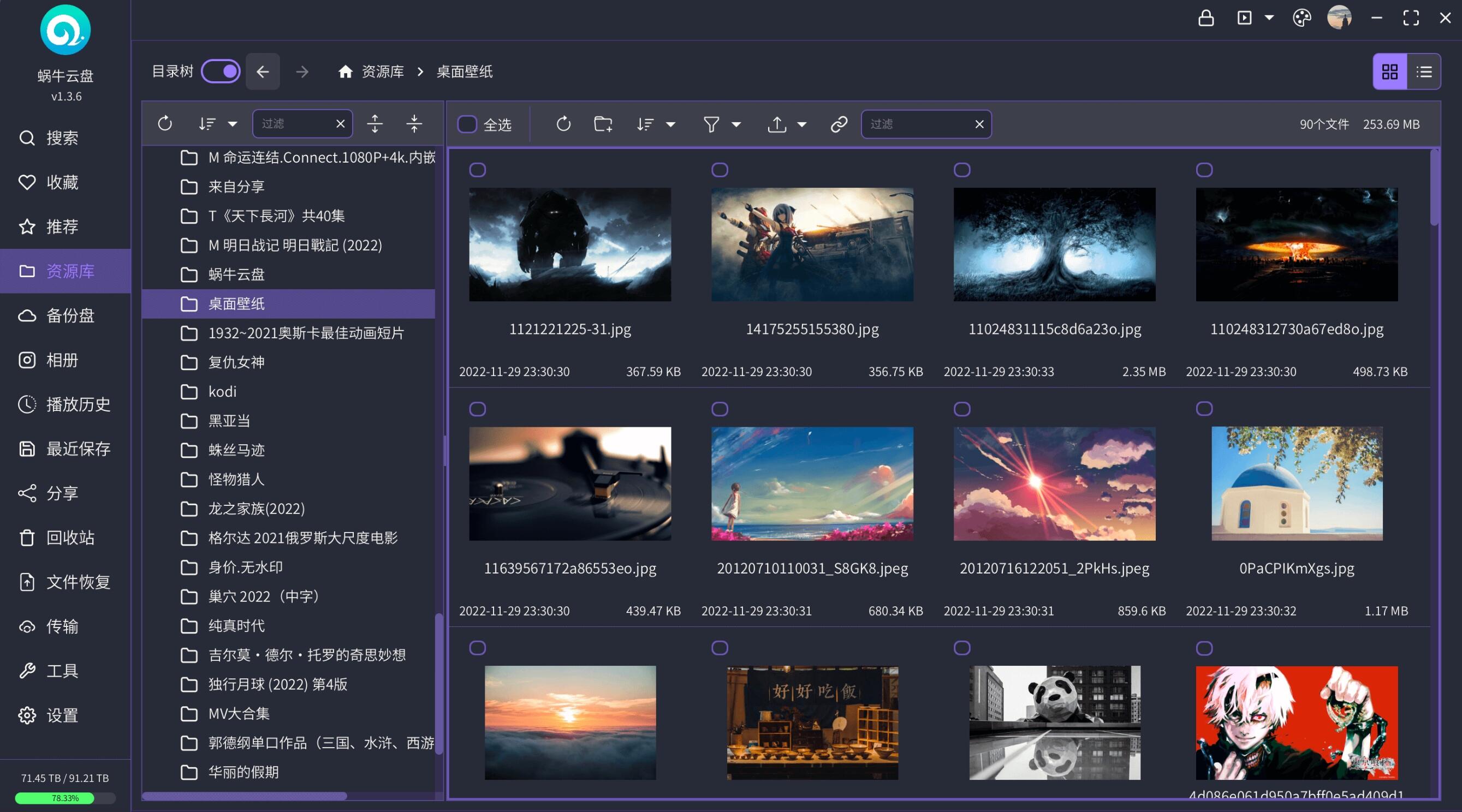Open the player dropdown arrow in title bar

point(1270,18)
